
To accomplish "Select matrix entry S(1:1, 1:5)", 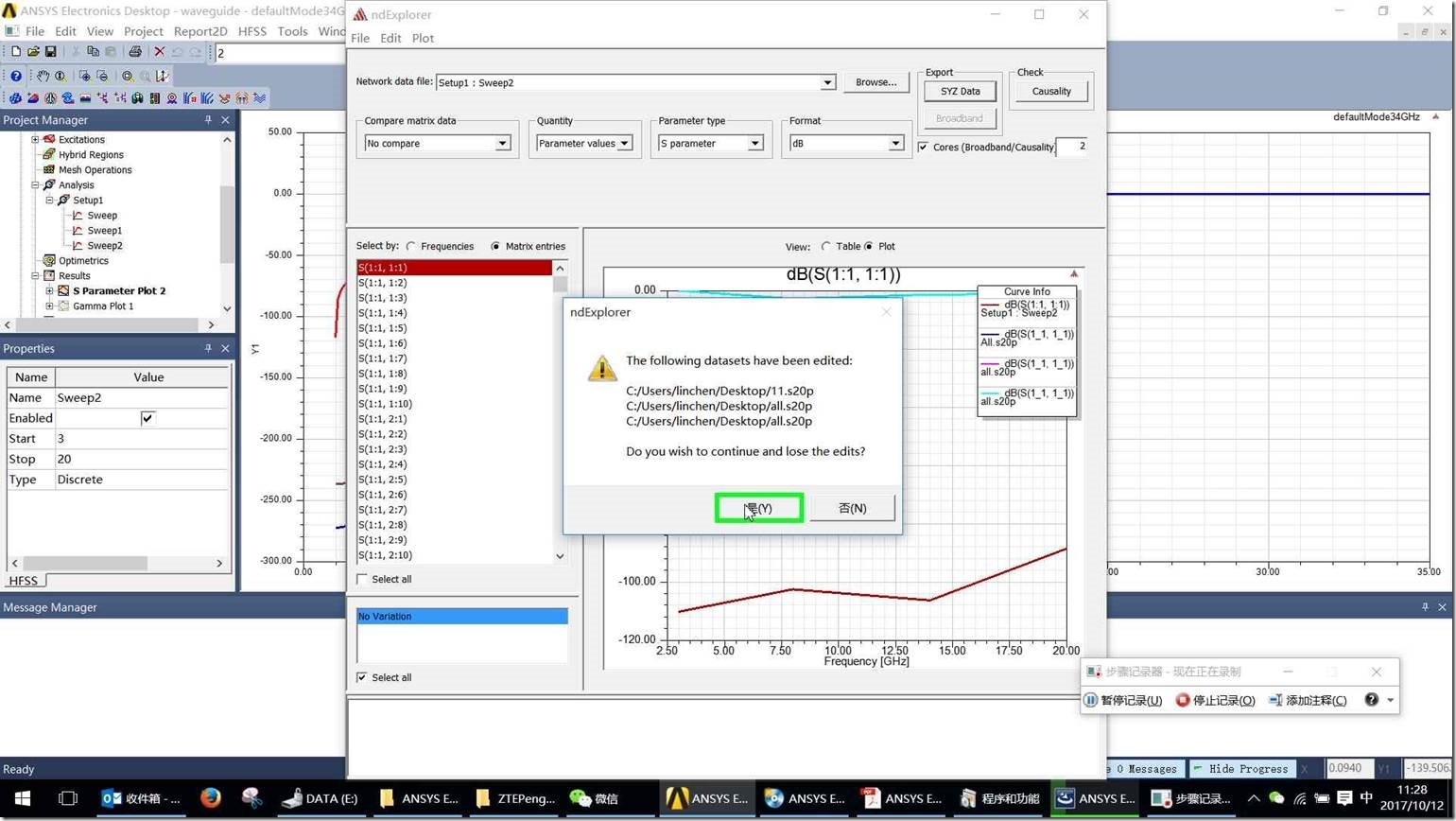I will [x=455, y=328].
